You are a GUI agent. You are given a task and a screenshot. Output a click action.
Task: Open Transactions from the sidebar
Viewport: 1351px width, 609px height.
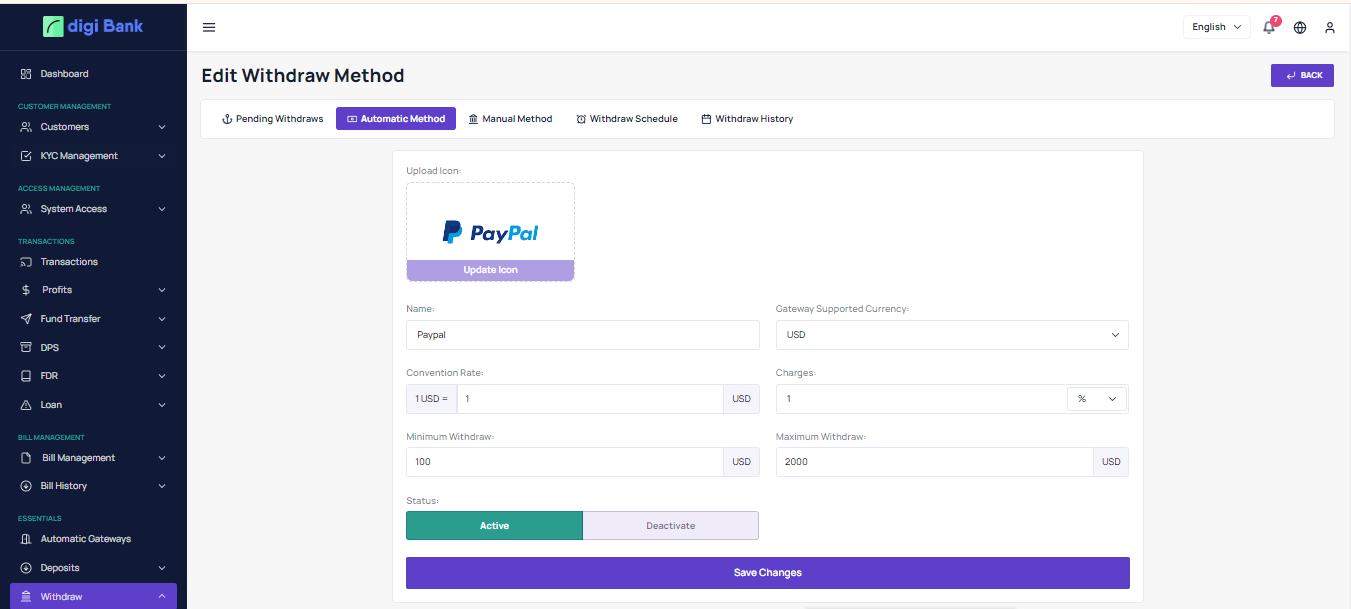pyautogui.click(x=69, y=262)
